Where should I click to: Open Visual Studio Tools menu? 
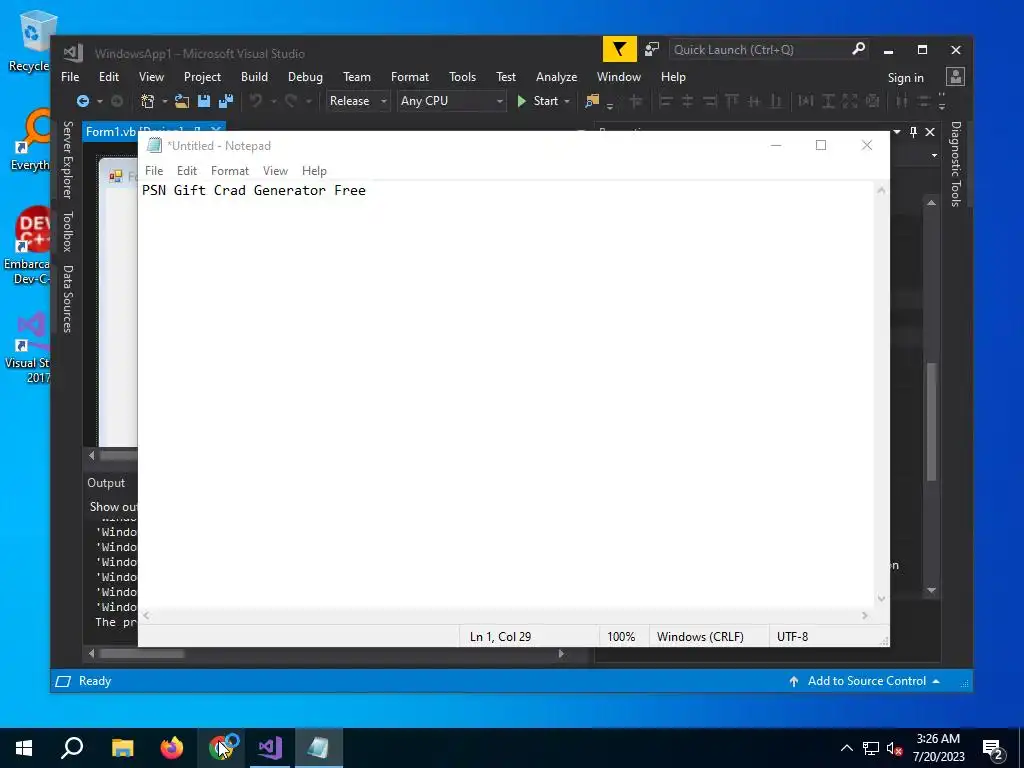(462, 77)
